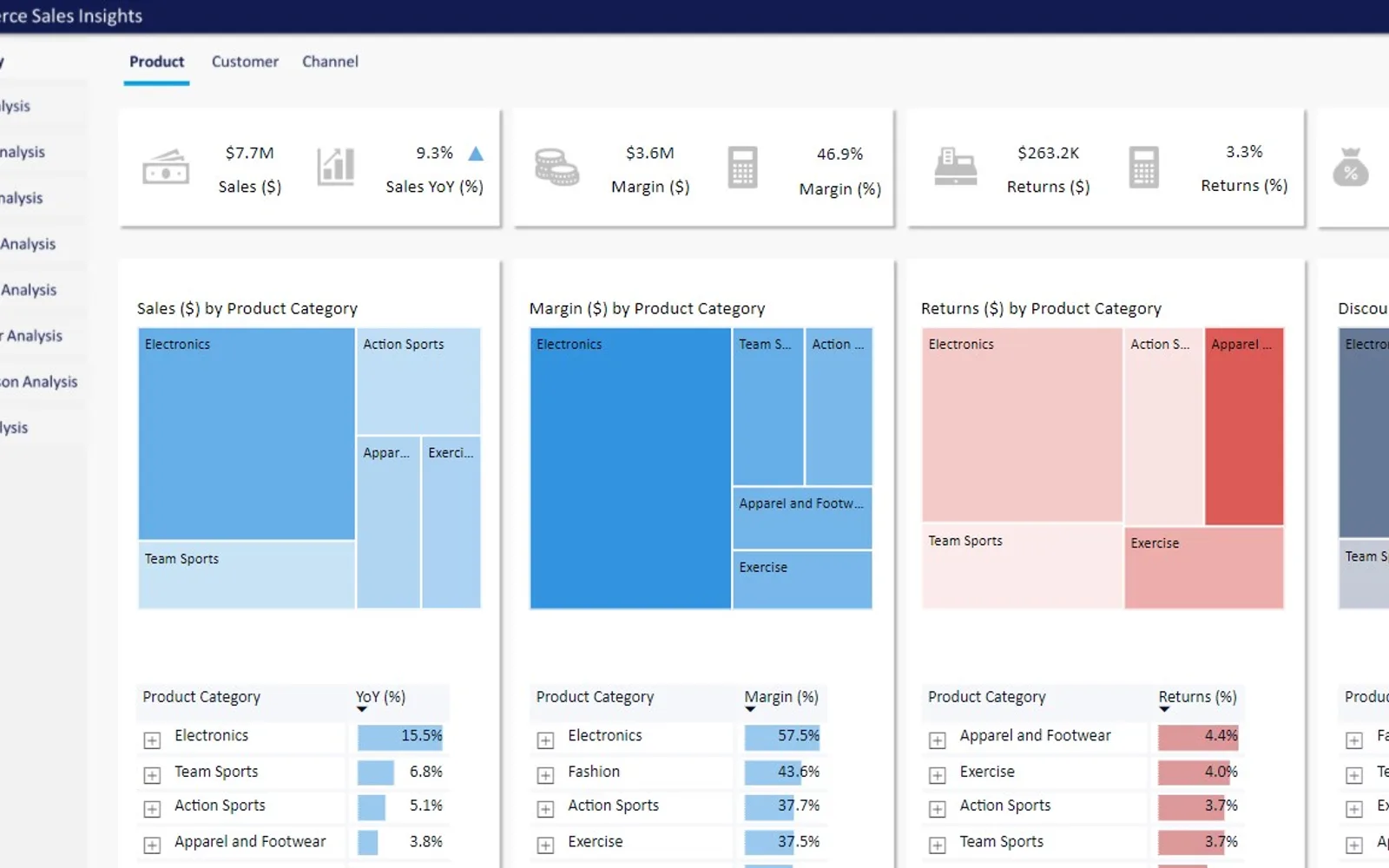1389x868 pixels.
Task: Select the Team S... tile in Margin treemap
Action: (x=767, y=406)
